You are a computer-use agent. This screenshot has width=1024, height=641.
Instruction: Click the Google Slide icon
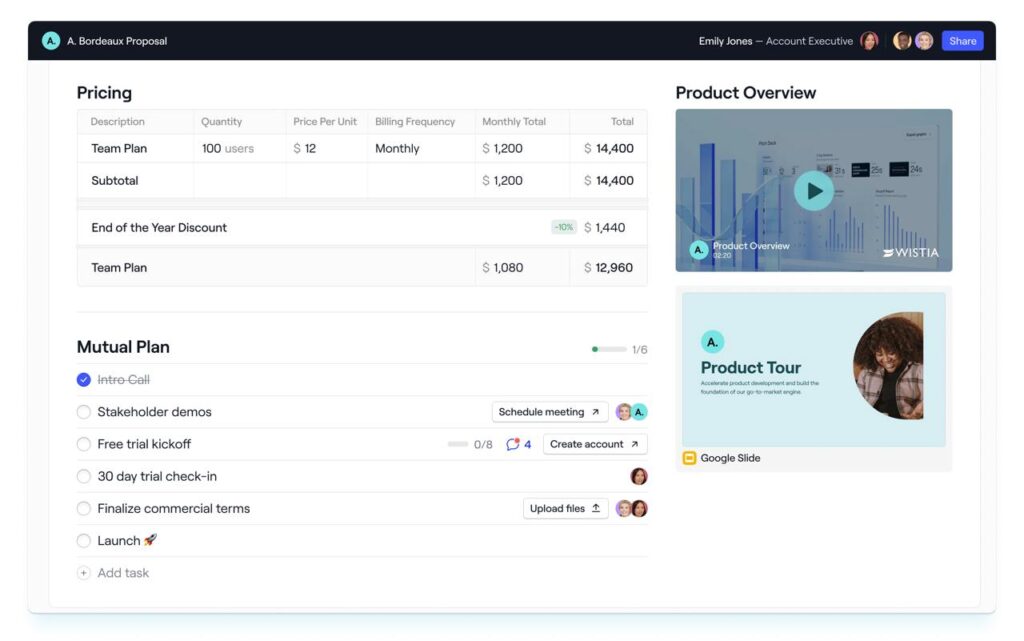(x=689, y=458)
